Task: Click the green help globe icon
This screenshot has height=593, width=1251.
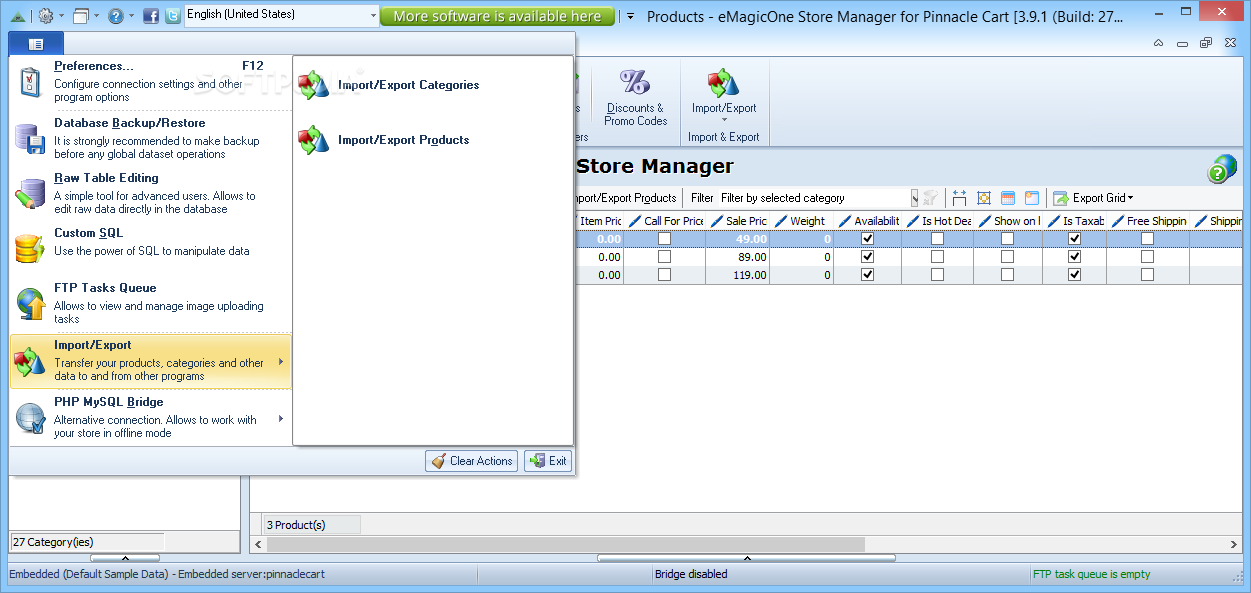Action: (x=1222, y=169)
